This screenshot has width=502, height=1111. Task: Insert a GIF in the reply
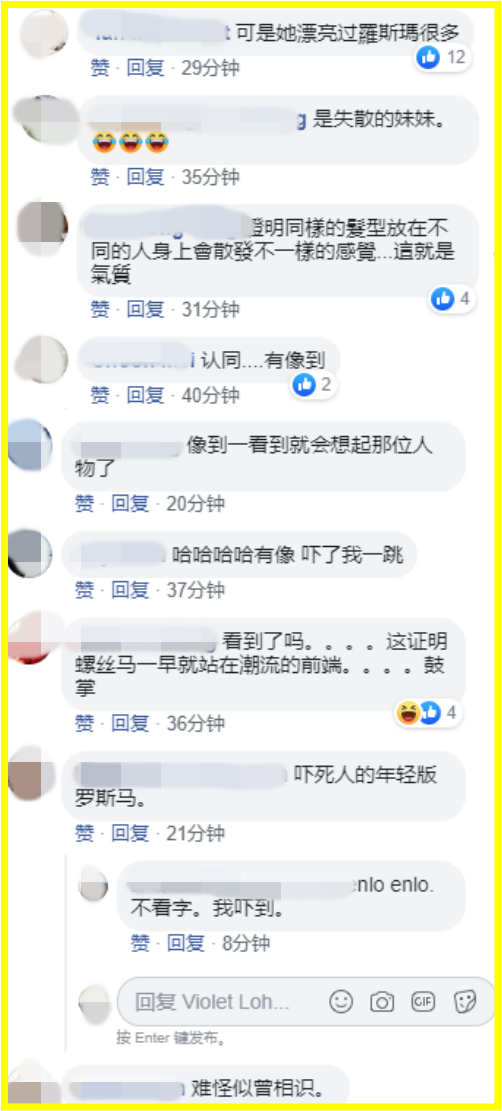[423, 1001]
